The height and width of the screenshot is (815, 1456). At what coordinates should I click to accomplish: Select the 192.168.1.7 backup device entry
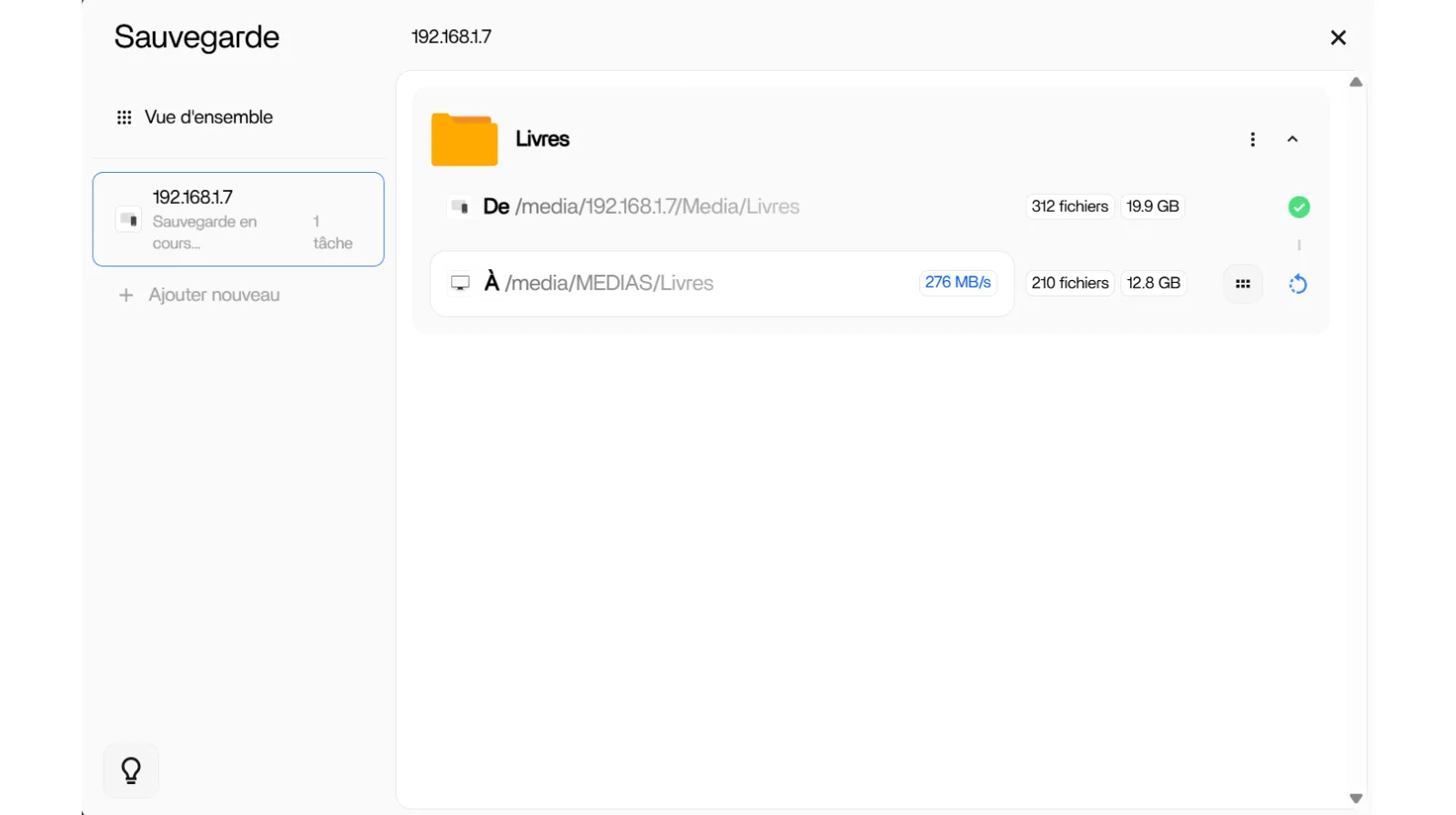(238, 219)
